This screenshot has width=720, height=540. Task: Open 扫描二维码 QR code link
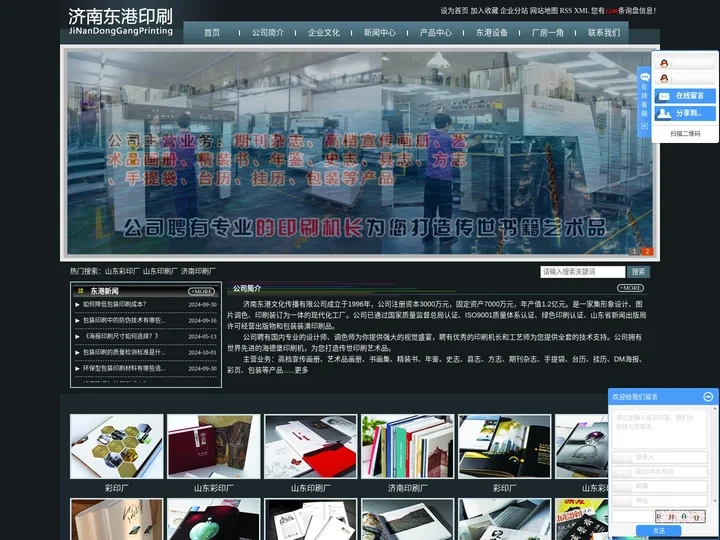[x=685, y=134]
